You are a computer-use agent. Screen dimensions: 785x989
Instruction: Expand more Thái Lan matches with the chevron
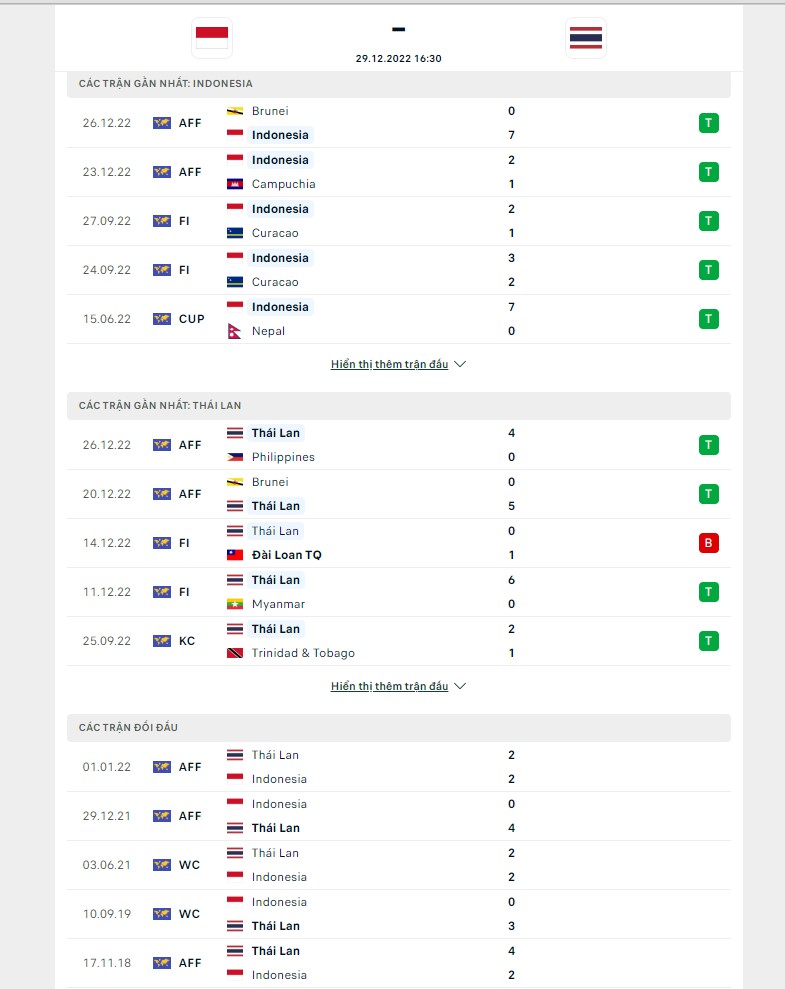[x=460, y=687]
